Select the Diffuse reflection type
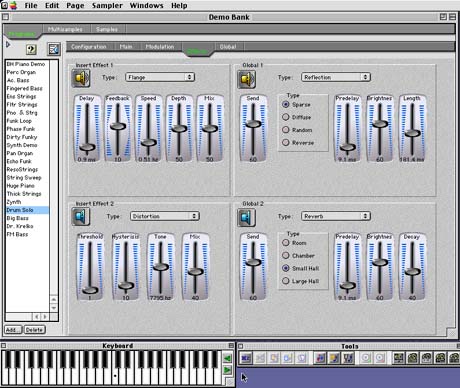This screenshot has height=388, width=460. pos(286,117)
